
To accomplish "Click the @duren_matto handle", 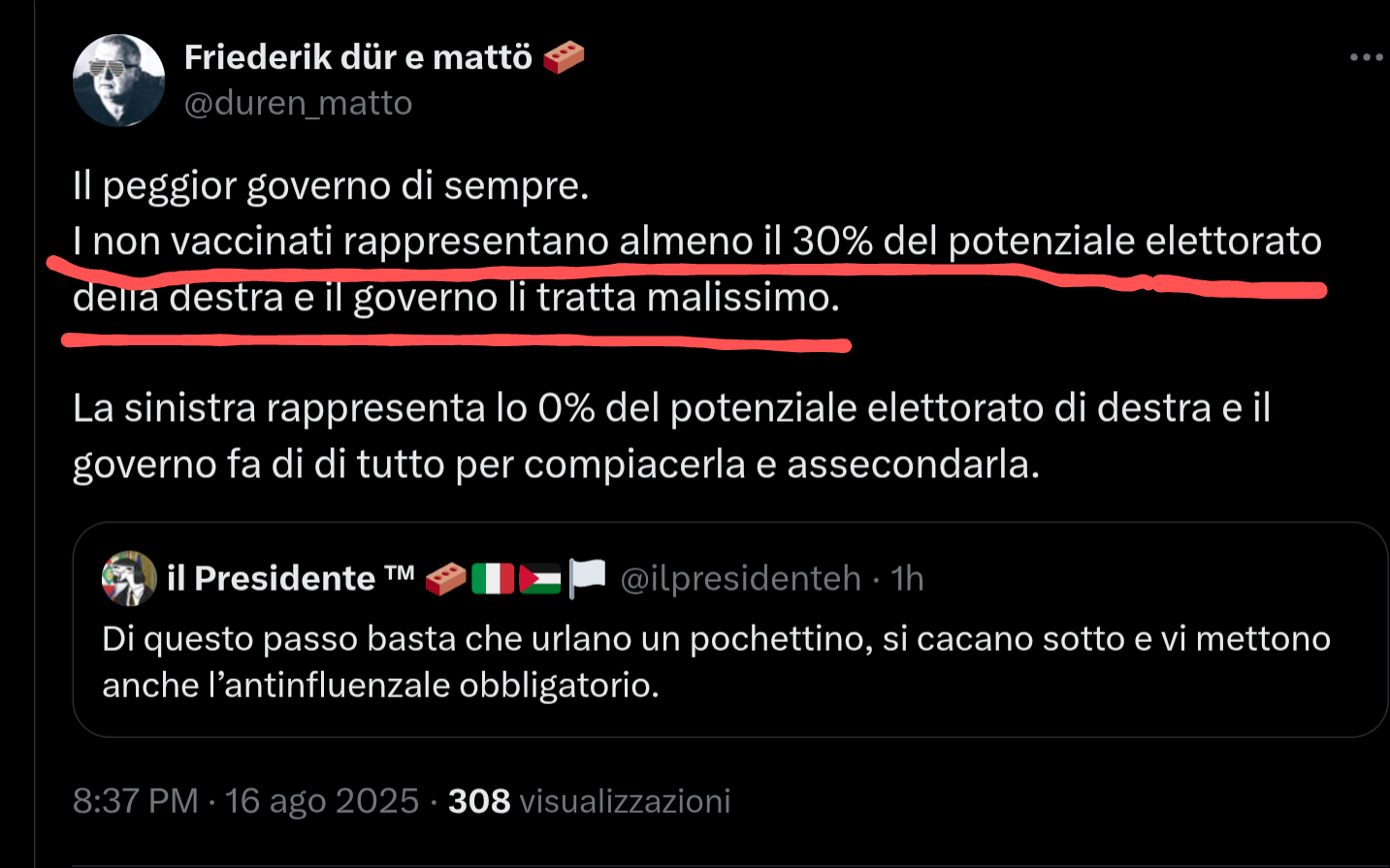I will coord(298,103).
